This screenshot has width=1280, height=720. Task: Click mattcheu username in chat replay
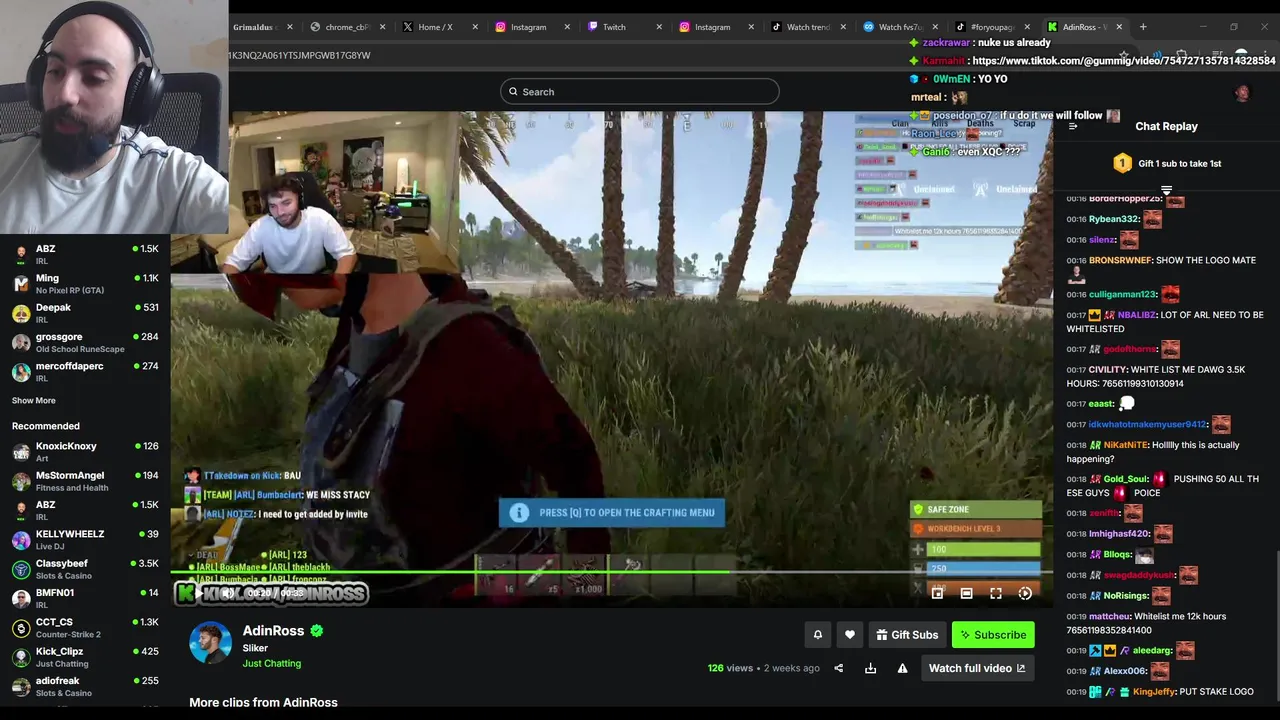[1109, 616]
